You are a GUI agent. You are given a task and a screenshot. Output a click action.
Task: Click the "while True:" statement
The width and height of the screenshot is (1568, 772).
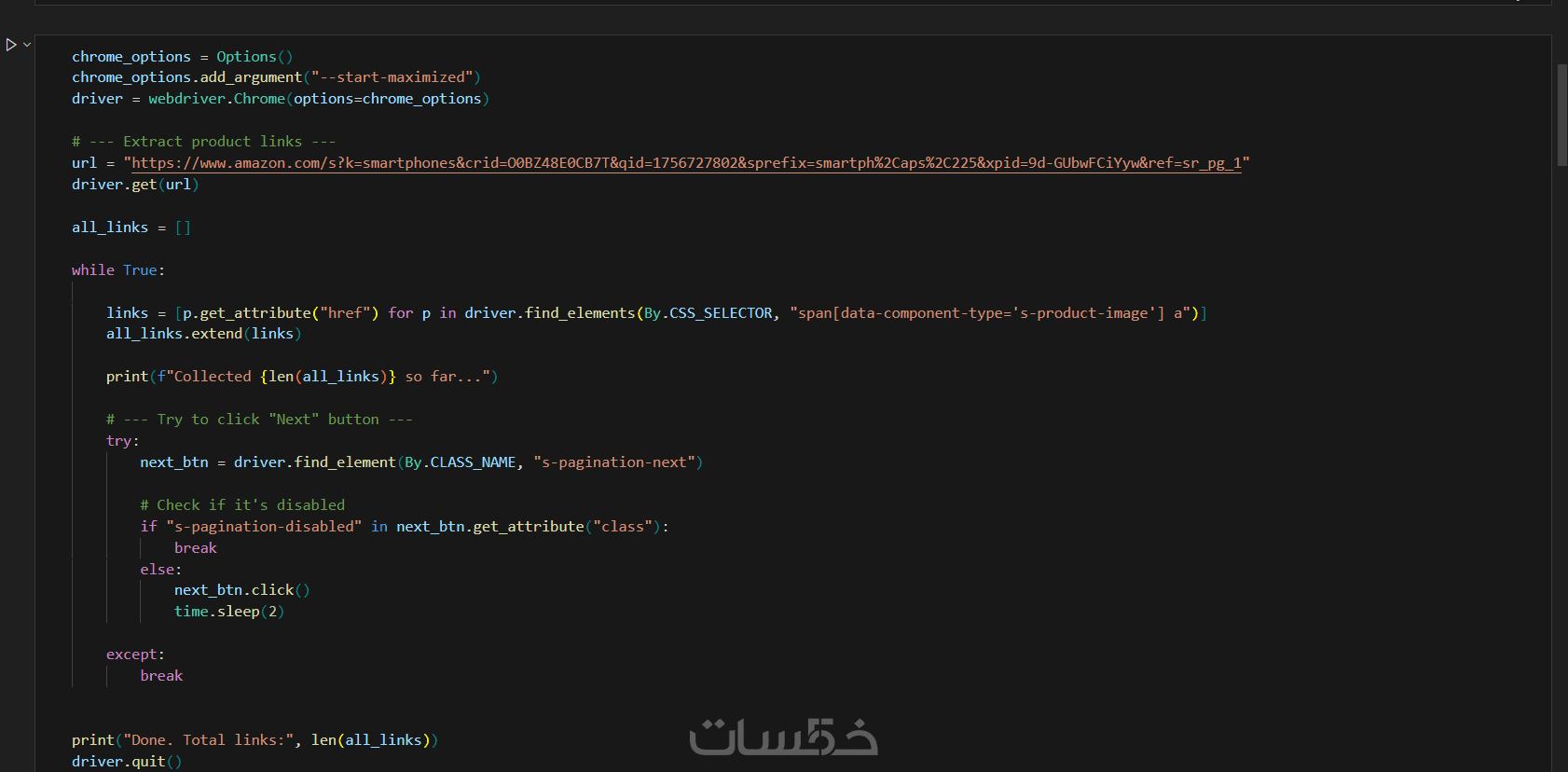click(x=117, y=270)
